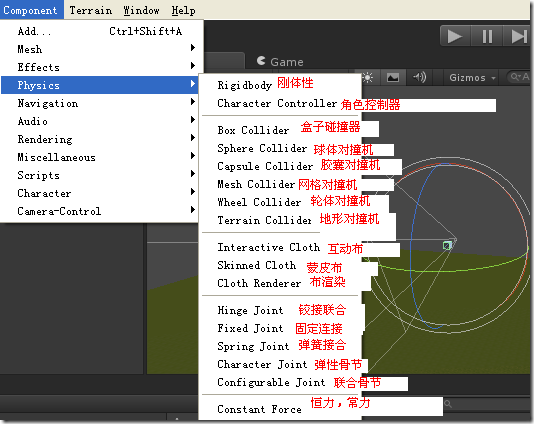This screenshot has width=534, height=424.
Task: Click the bottom panel search magnifier
Action: click(x=448, y=404)
